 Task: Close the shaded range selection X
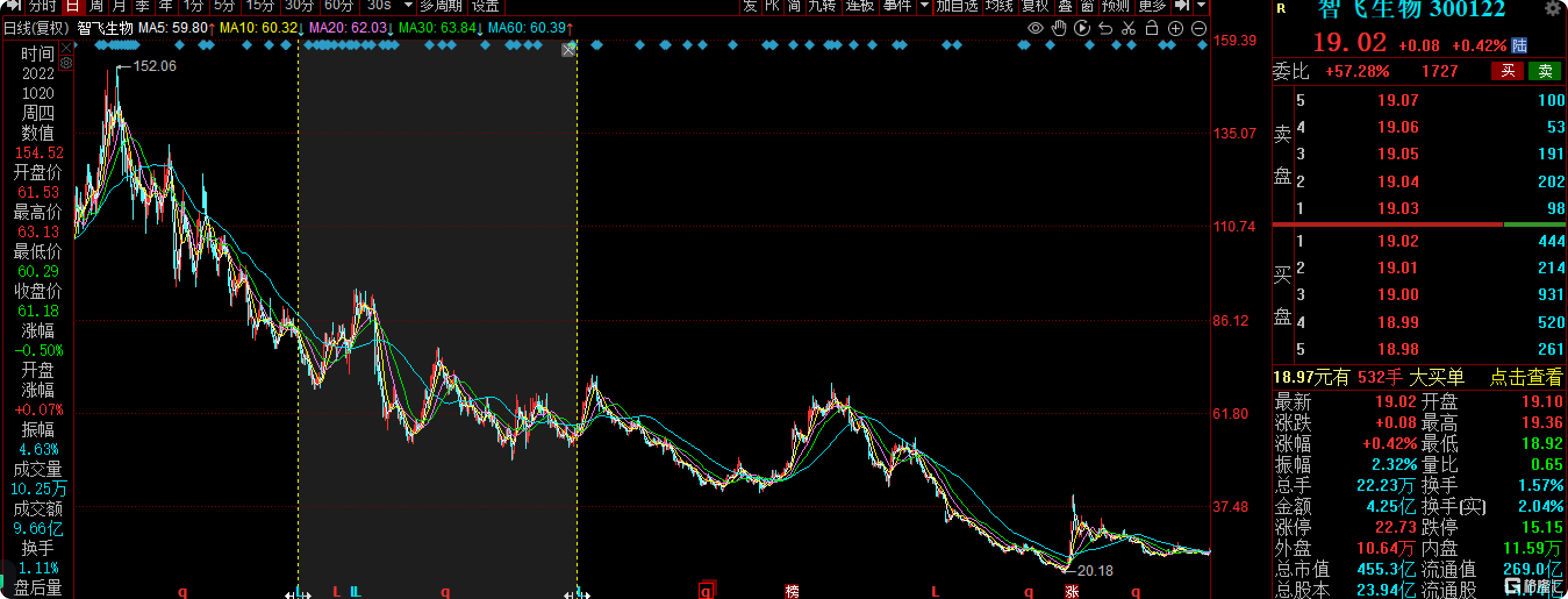pyautogui.click(x=568, y=50)
